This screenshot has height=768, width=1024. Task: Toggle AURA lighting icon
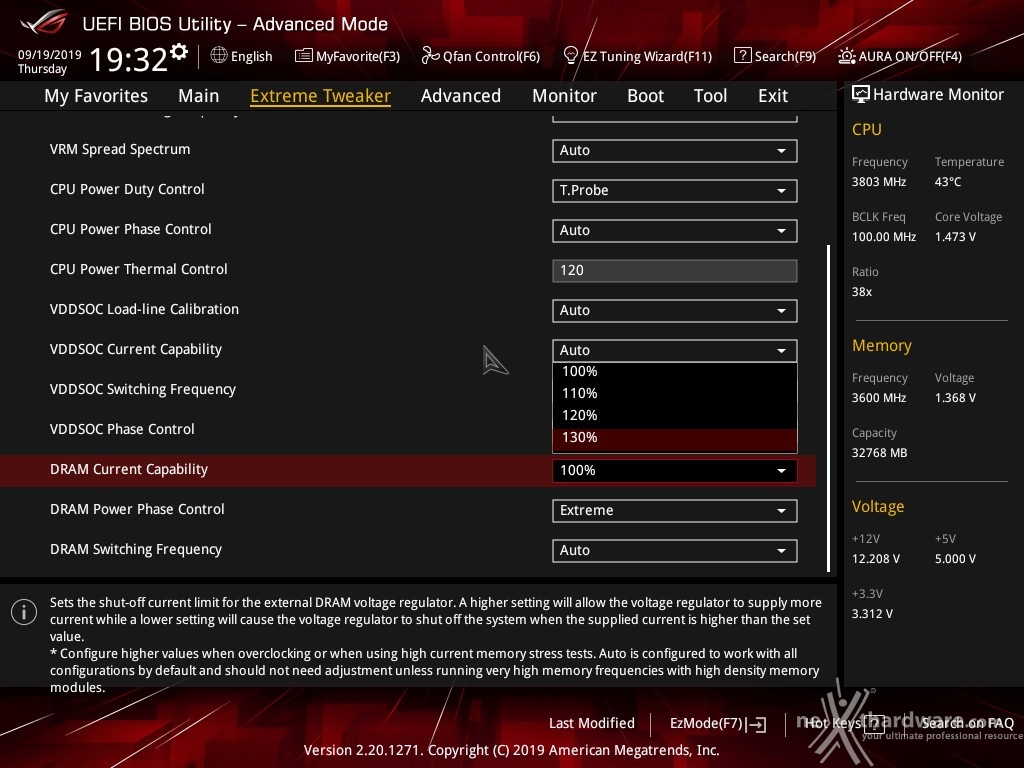[x=846, y=56]
